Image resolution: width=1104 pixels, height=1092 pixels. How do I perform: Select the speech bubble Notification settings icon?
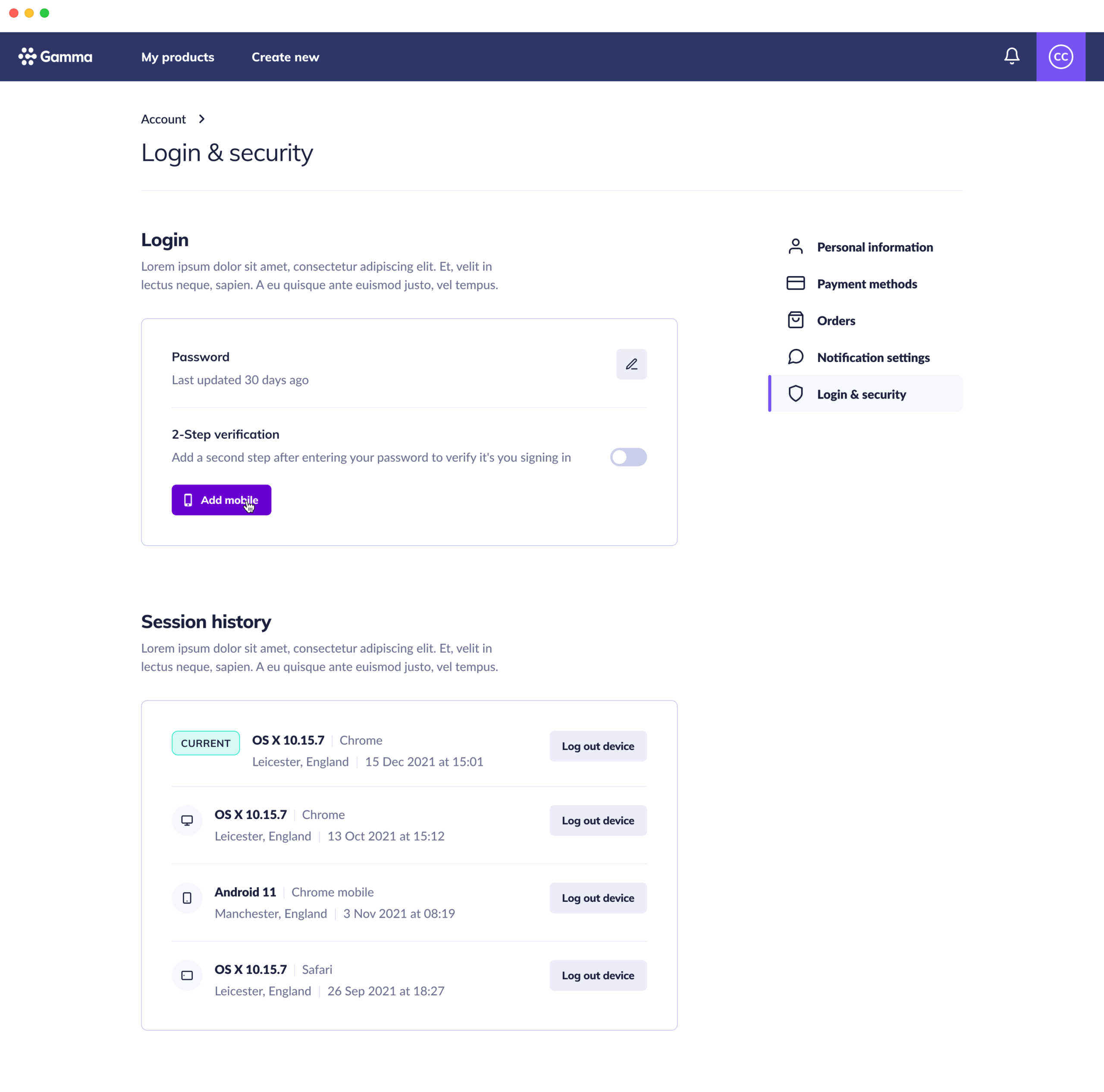[x=795, y=357]
